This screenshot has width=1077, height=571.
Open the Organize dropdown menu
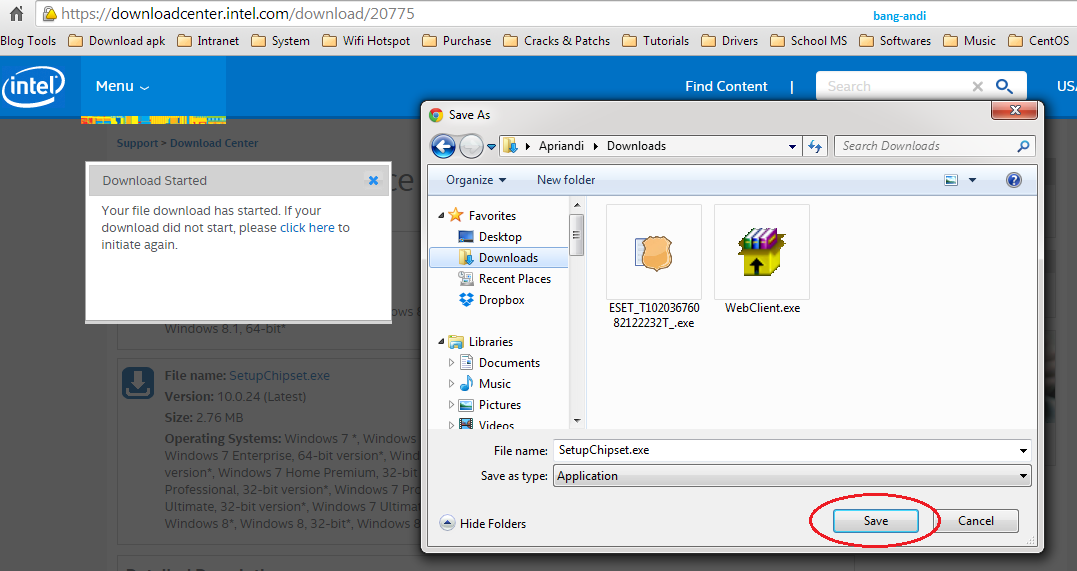coord(476,180)
